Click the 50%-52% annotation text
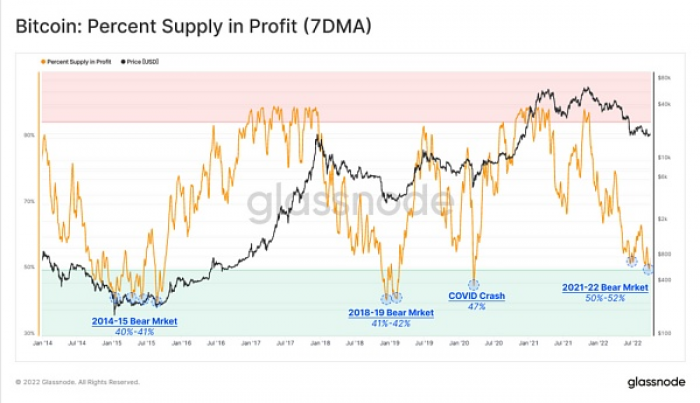 tap(605, 298)
